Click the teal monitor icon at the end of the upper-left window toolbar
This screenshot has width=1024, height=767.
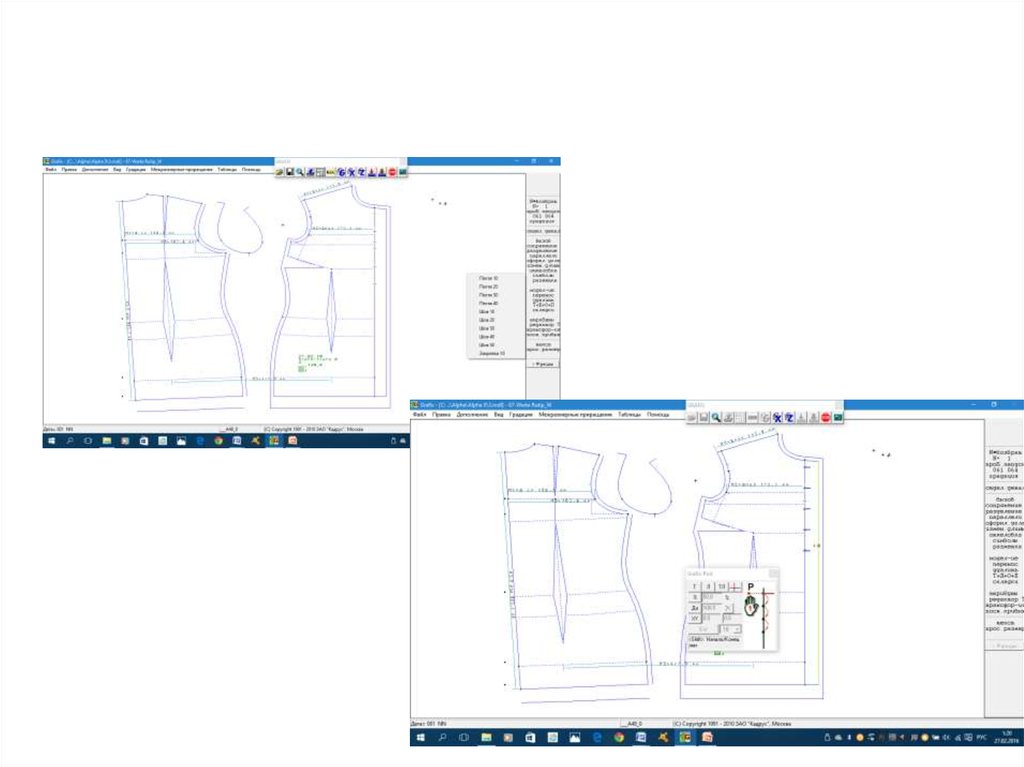click(x=403, y=172)
